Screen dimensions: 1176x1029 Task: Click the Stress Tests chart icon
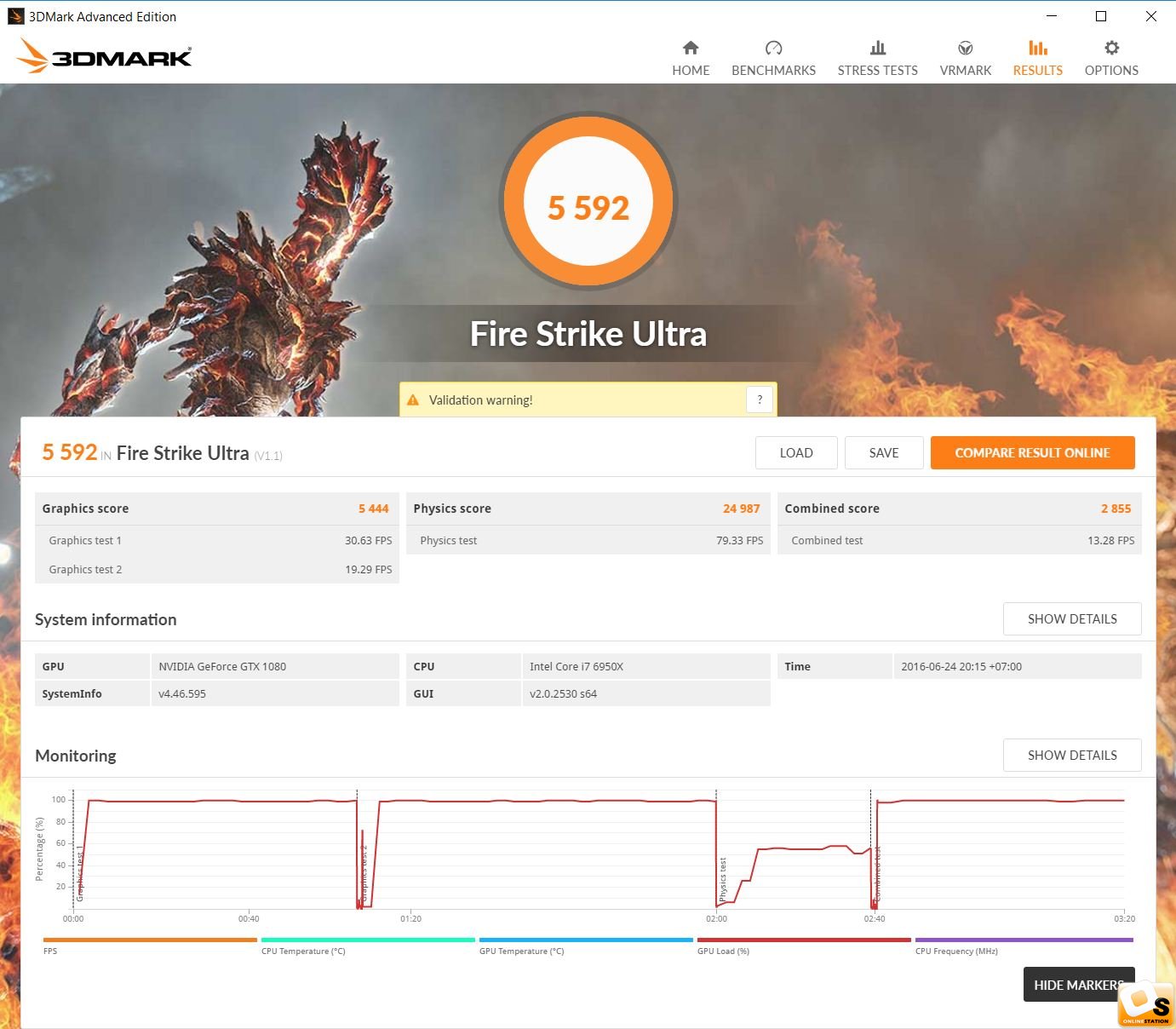[x=878, y=48]
